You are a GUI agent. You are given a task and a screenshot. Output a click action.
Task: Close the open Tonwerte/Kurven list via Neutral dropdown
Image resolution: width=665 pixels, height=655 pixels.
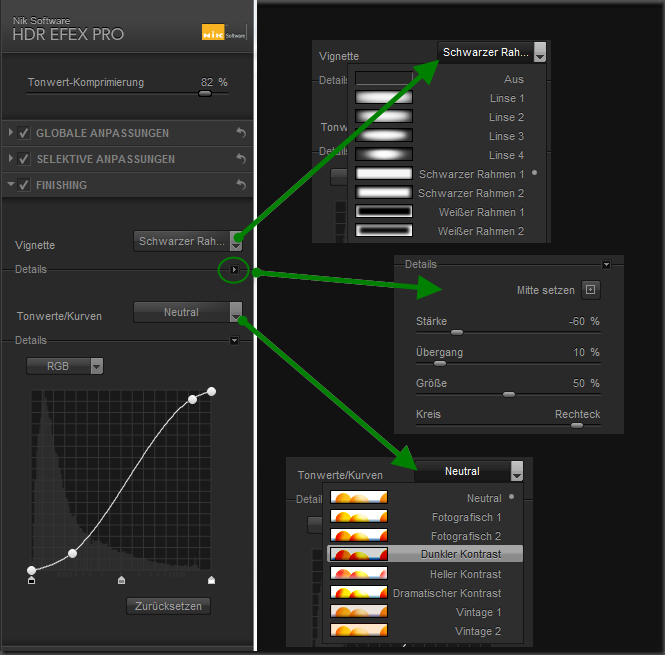469,471
